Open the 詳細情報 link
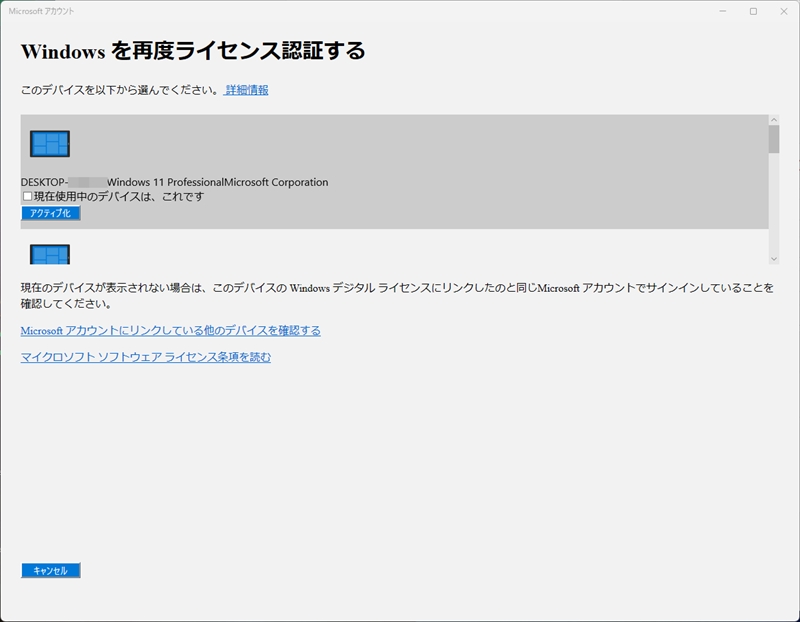This screenshot has width=800, height=622. pos(246,90)
